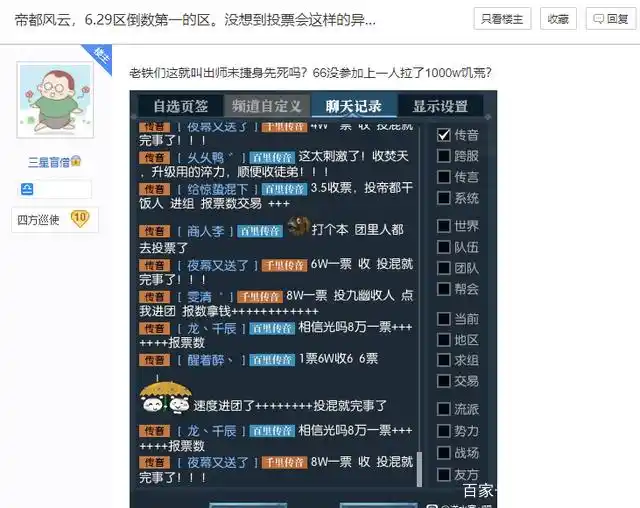
Task: Enable the 帮会 channel checkbox
Action: click(x=444, y=289)
